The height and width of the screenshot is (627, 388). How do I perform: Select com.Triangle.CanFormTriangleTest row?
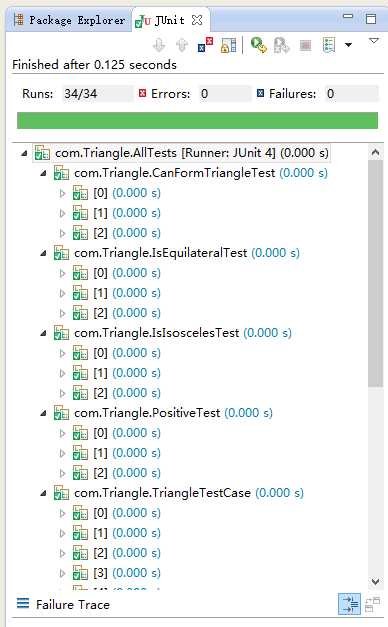pos(201,173)
